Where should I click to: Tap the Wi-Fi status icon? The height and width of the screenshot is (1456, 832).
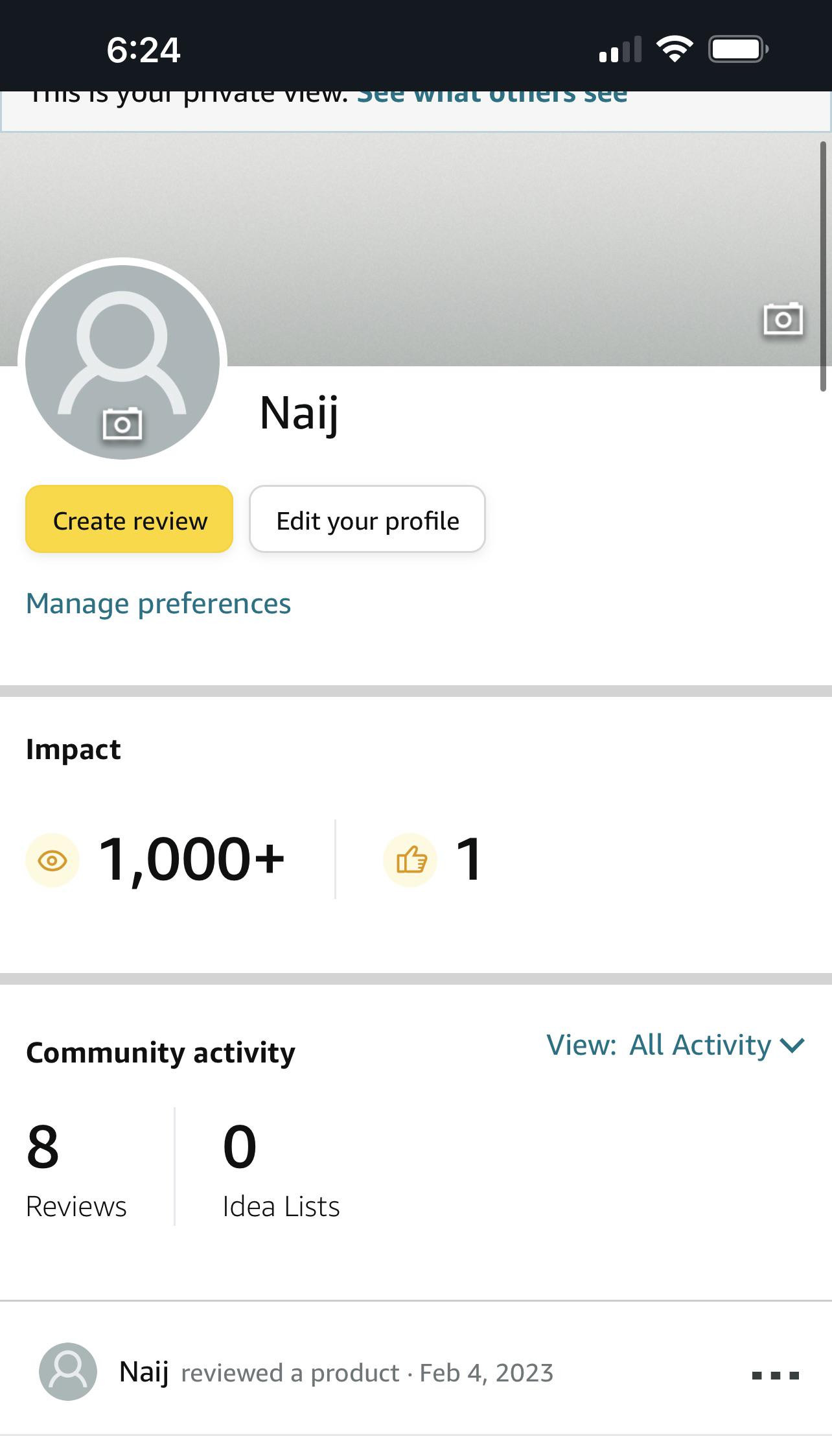[675, 49]
